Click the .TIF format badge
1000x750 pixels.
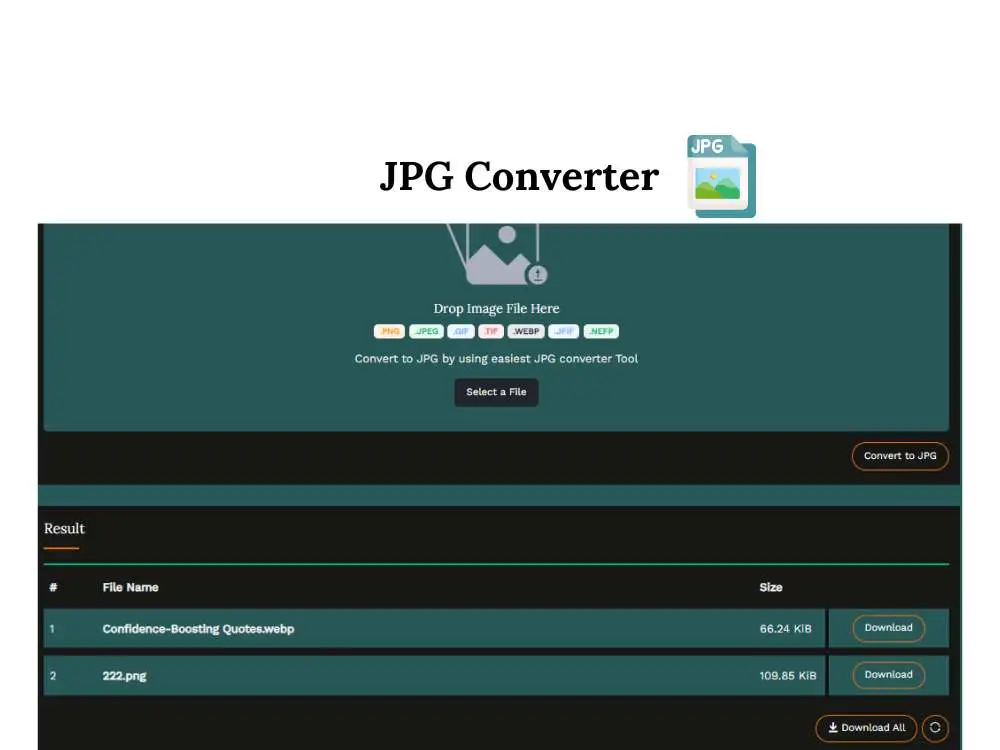[492, 331]
